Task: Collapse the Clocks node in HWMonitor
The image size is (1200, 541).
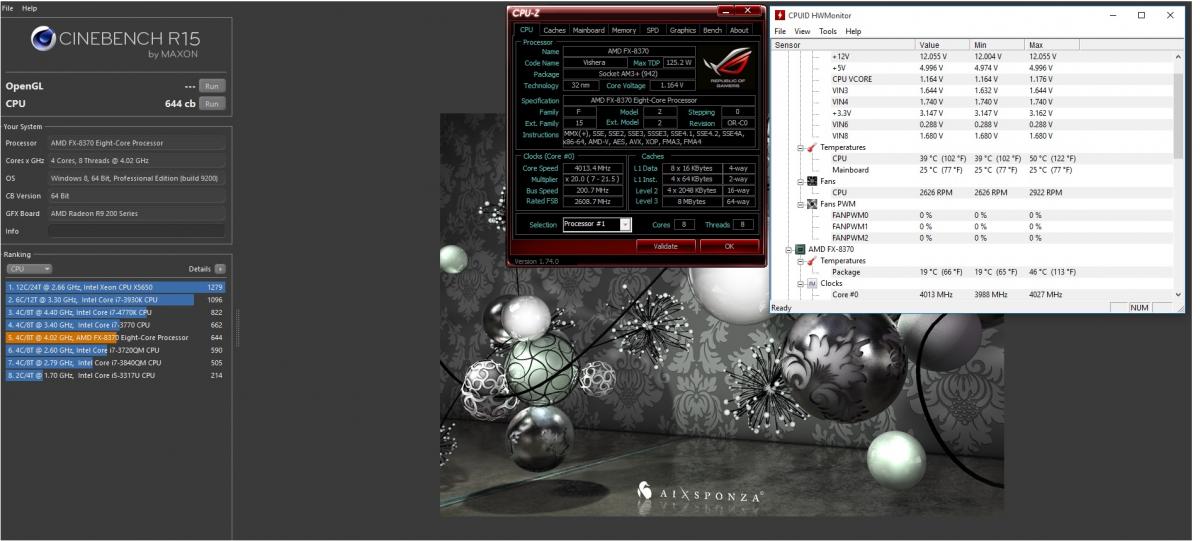Action: click(800, 283)
